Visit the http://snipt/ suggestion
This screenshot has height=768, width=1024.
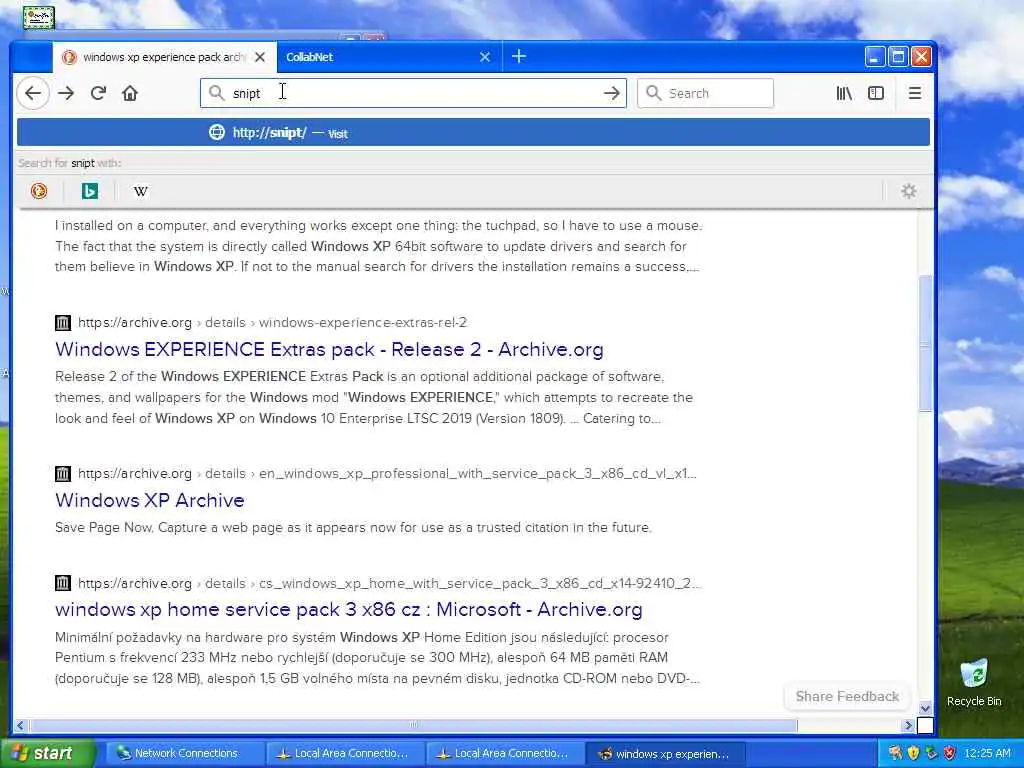point(473,133)
